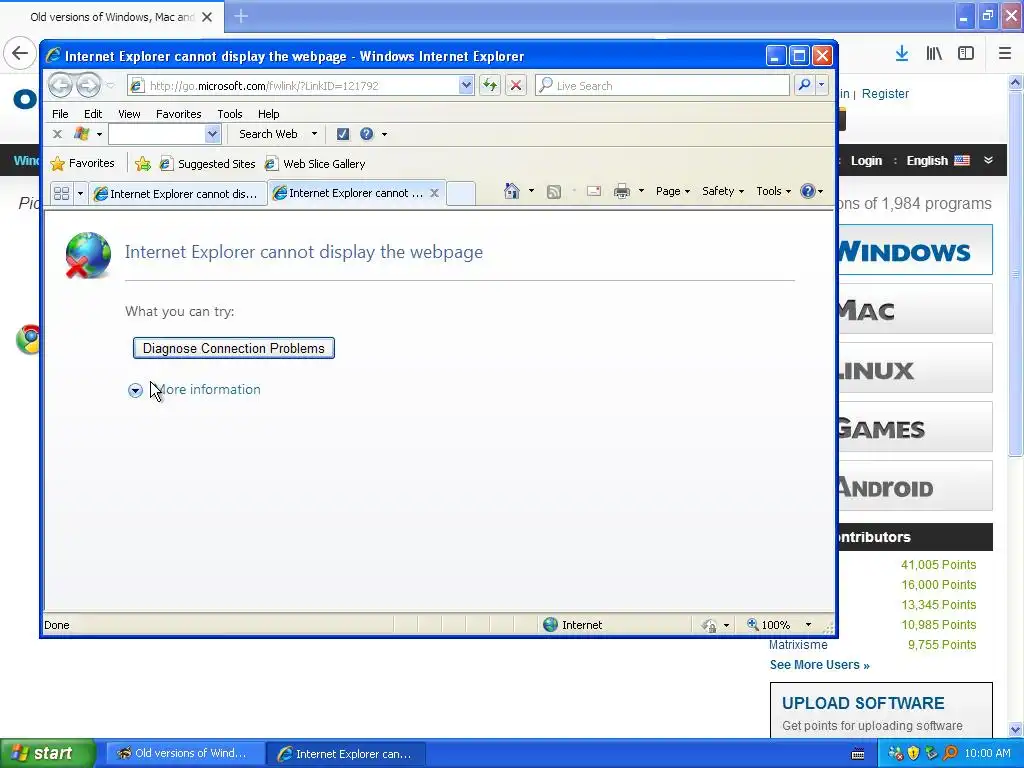Click the Stop loading red X icon

(516, 85)
